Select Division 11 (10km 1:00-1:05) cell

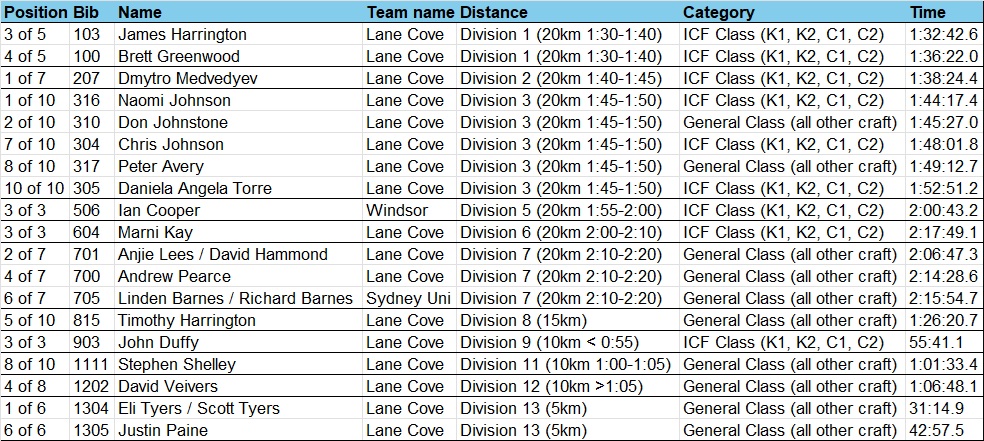pos(568,364)
